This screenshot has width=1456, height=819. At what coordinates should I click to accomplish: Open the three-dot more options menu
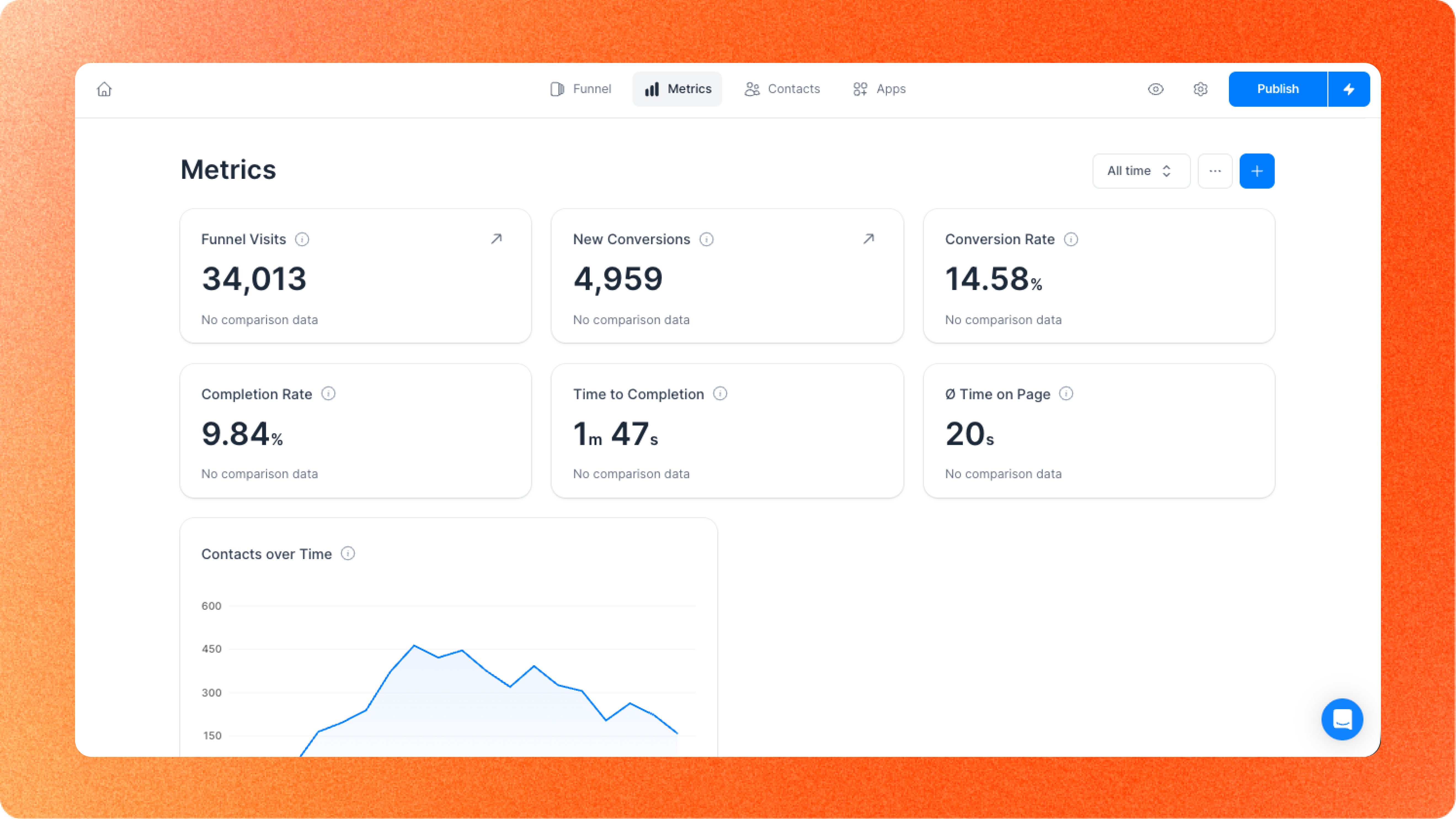point(1215,171)
